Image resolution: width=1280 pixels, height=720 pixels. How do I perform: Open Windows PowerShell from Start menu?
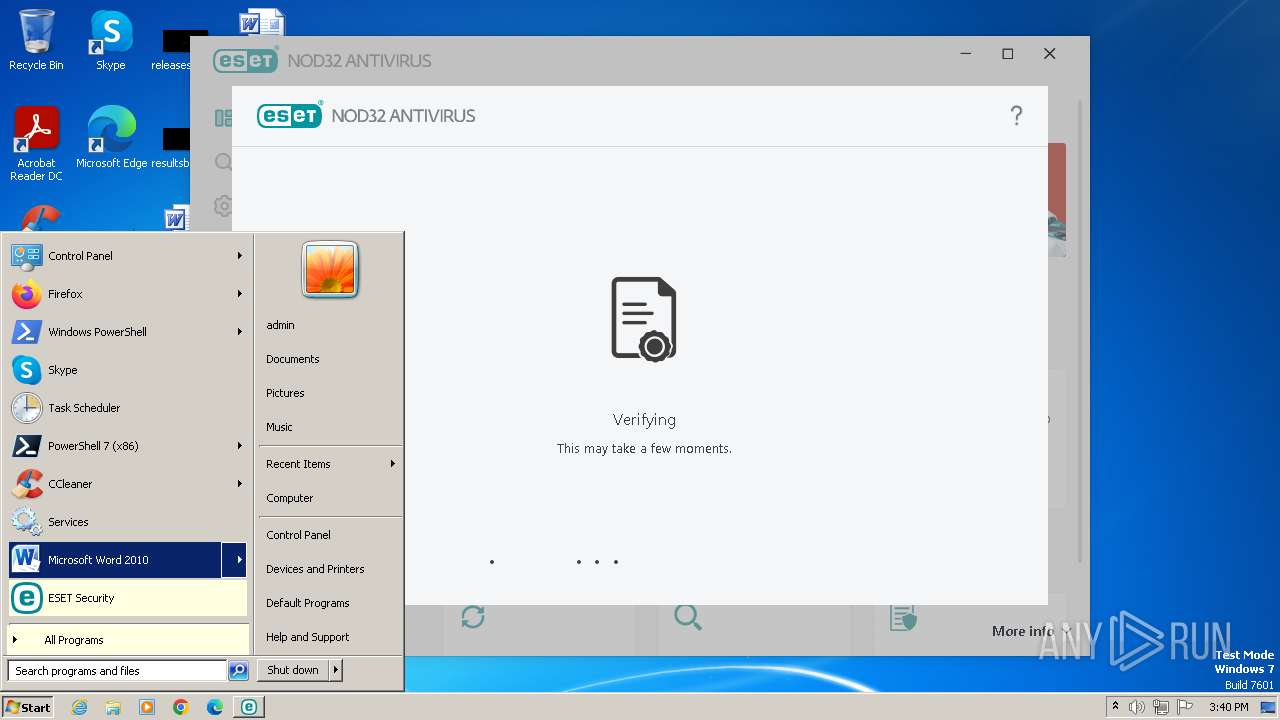click(128, 332)
